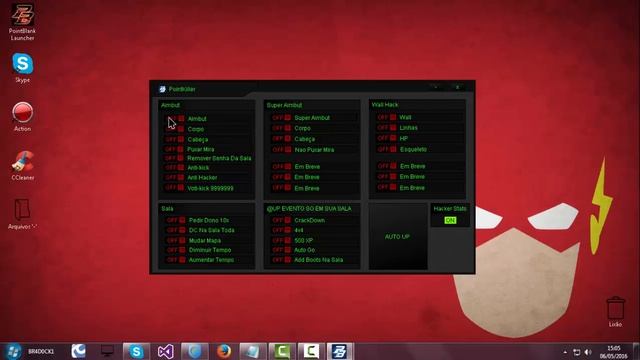Toggle the Anti Hacker switch
Screen dimensions: 640x360
click(x=175, y=178)
